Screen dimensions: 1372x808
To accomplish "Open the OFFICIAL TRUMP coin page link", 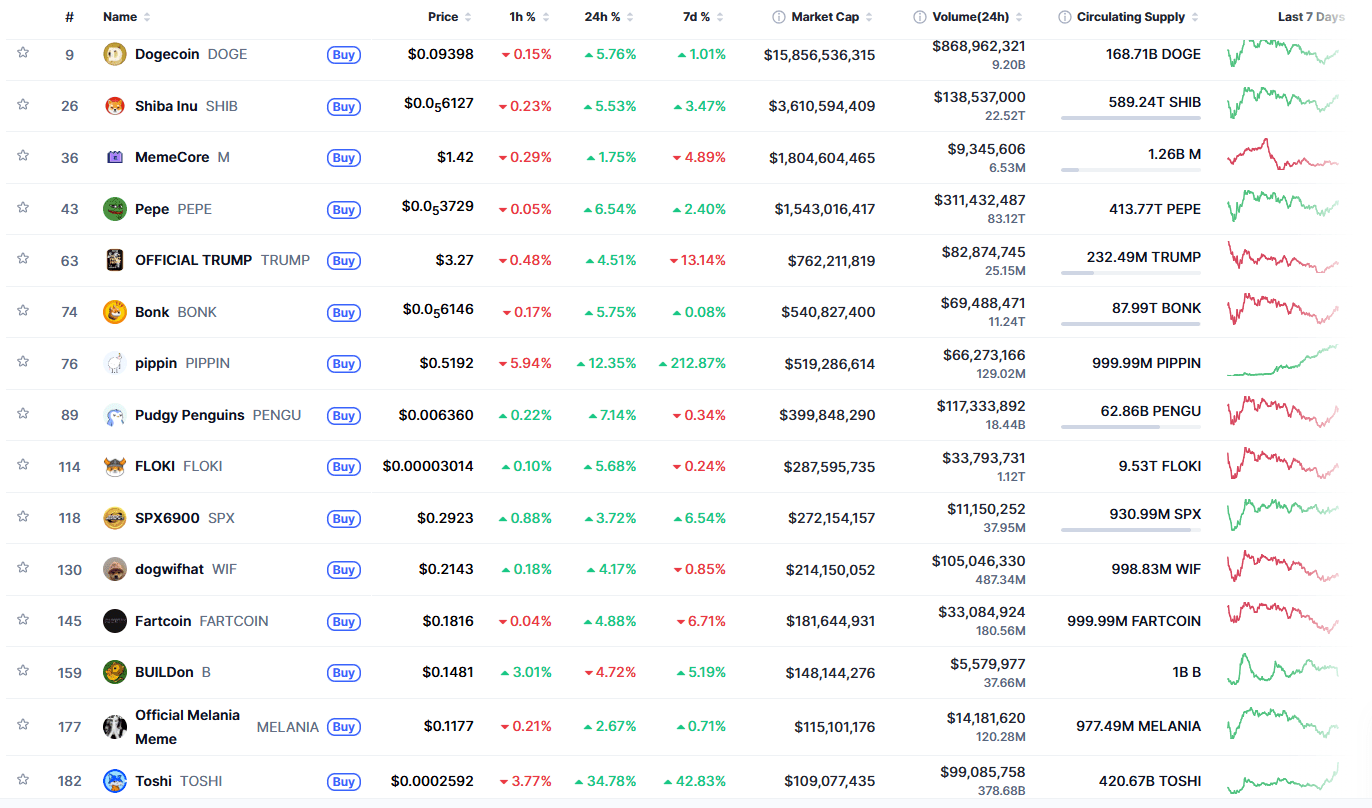I will point(192,260).
